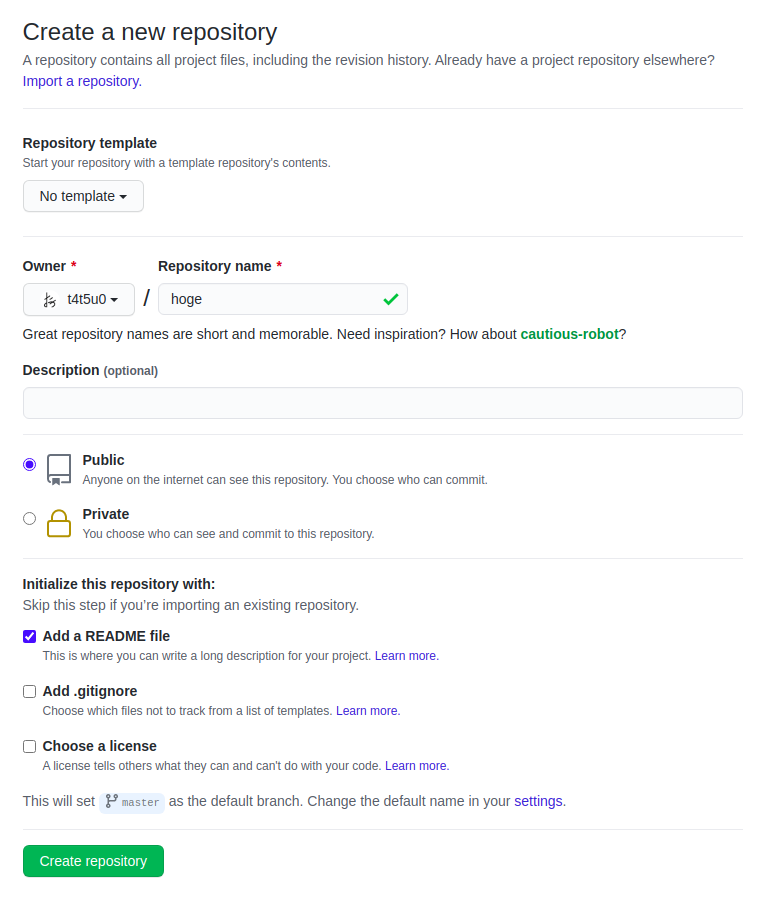Uncheck Add a README file
The height and width of the screenshot is (914, 776).
pos(30,636)
